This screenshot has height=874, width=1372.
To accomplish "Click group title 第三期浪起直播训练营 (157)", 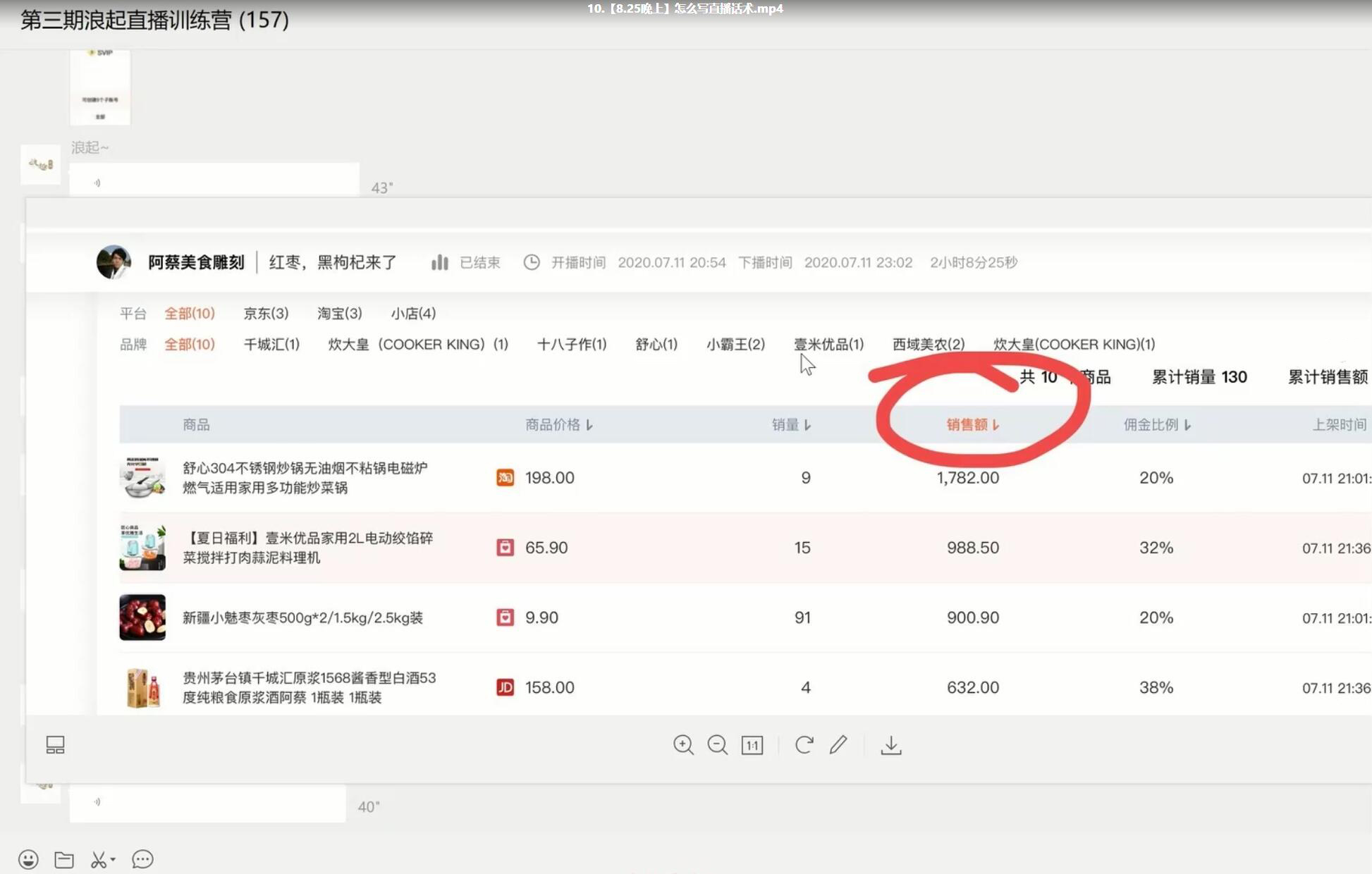I will click(154, 20).
